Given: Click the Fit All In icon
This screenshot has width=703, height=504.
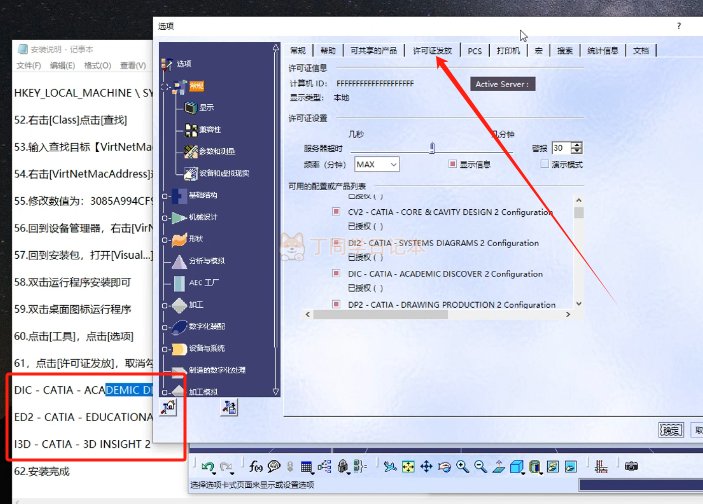Looking at the screenshot, I should click(408, 467).
